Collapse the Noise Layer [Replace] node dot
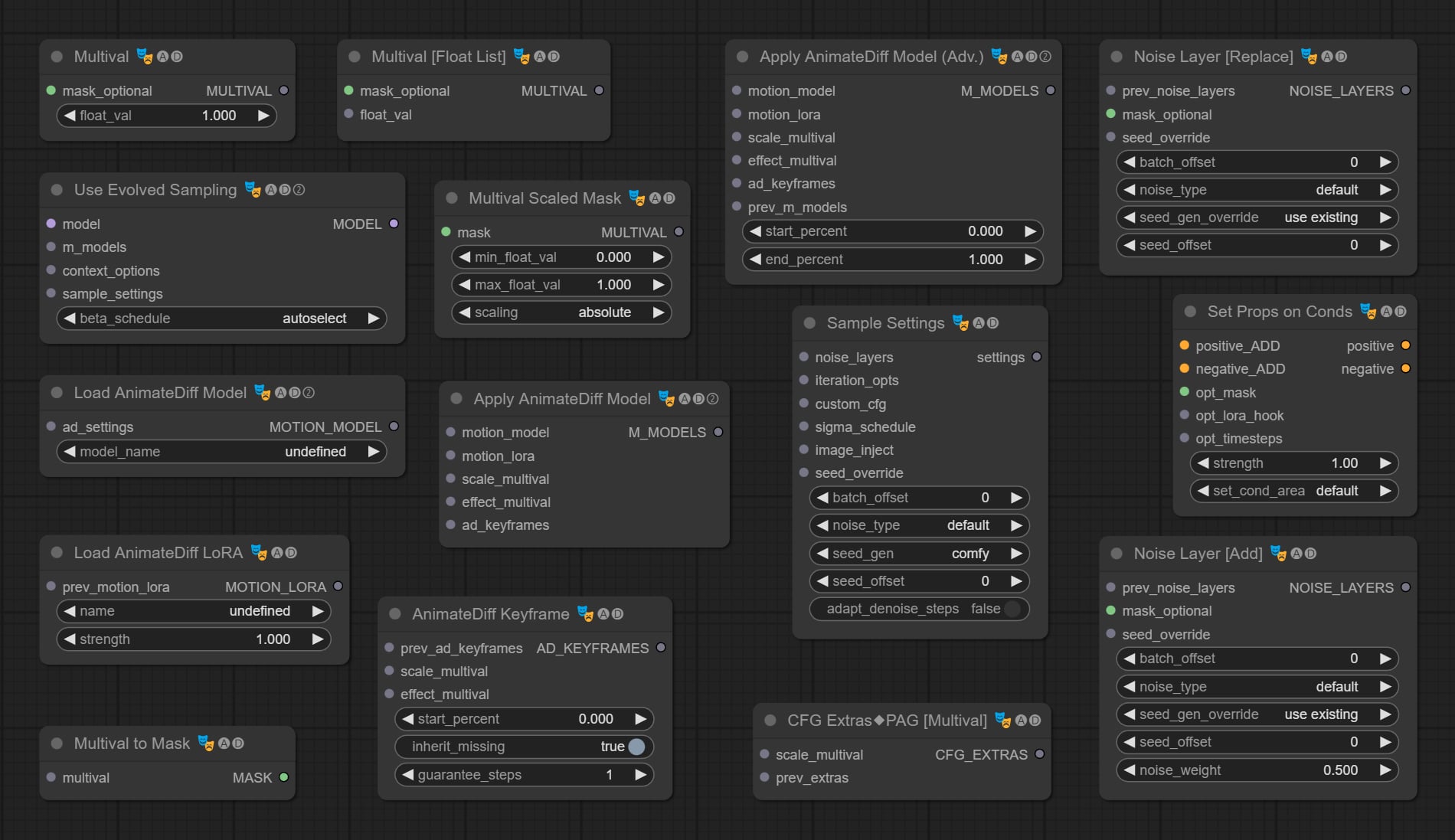 click(1117, 57)
